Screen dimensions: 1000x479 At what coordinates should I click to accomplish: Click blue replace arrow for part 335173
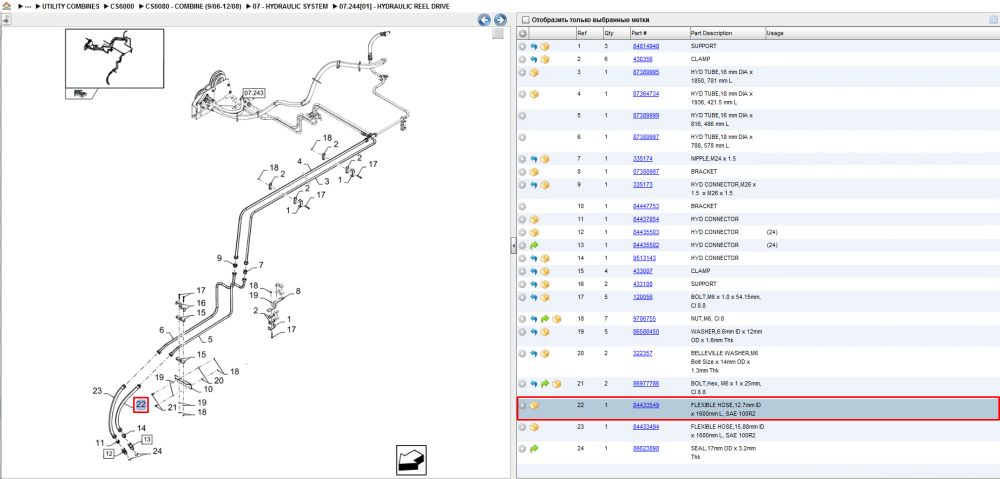[534, 185]
